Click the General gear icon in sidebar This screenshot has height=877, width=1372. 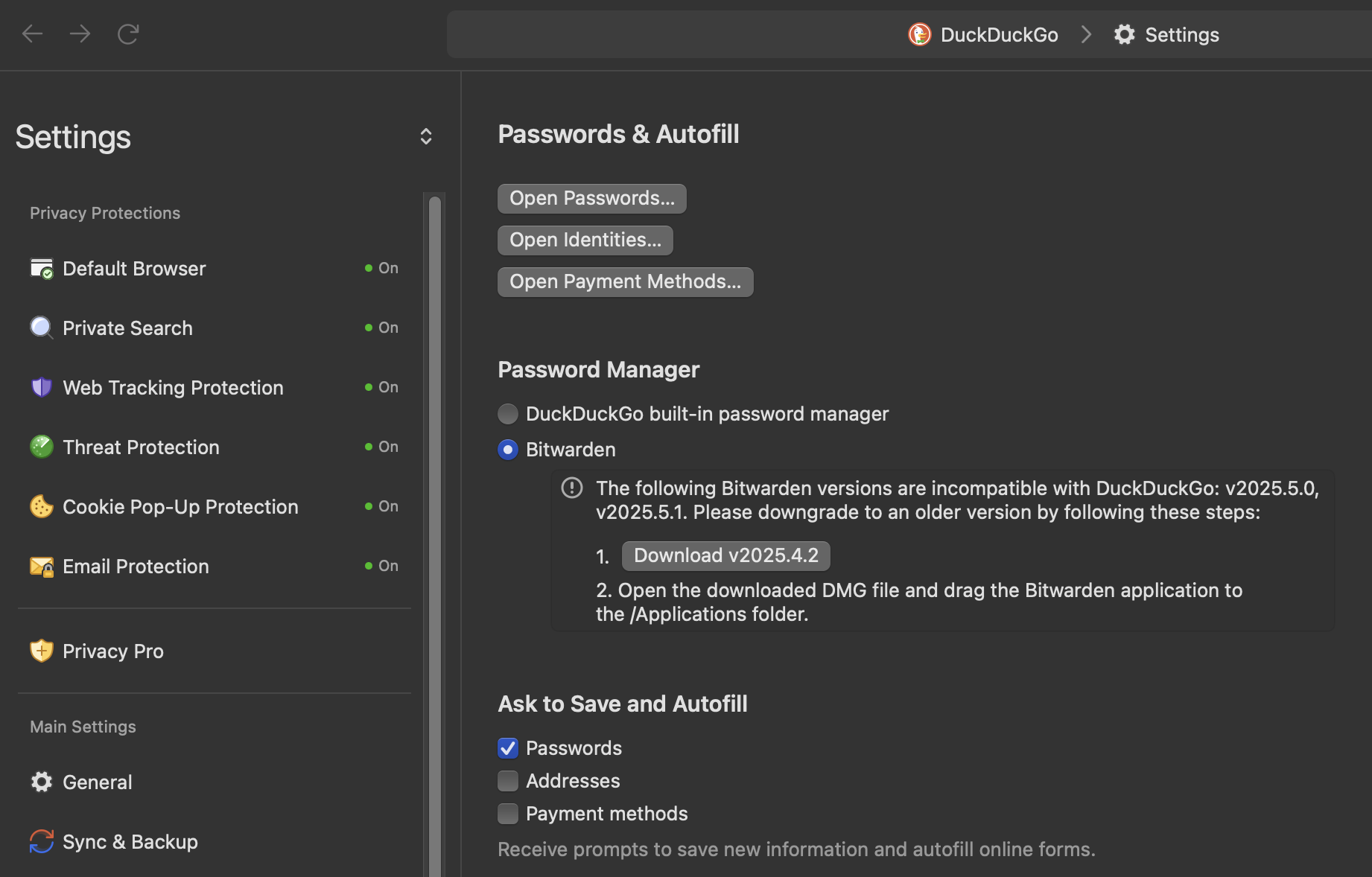pyautogui.click(x=42, y=782)
